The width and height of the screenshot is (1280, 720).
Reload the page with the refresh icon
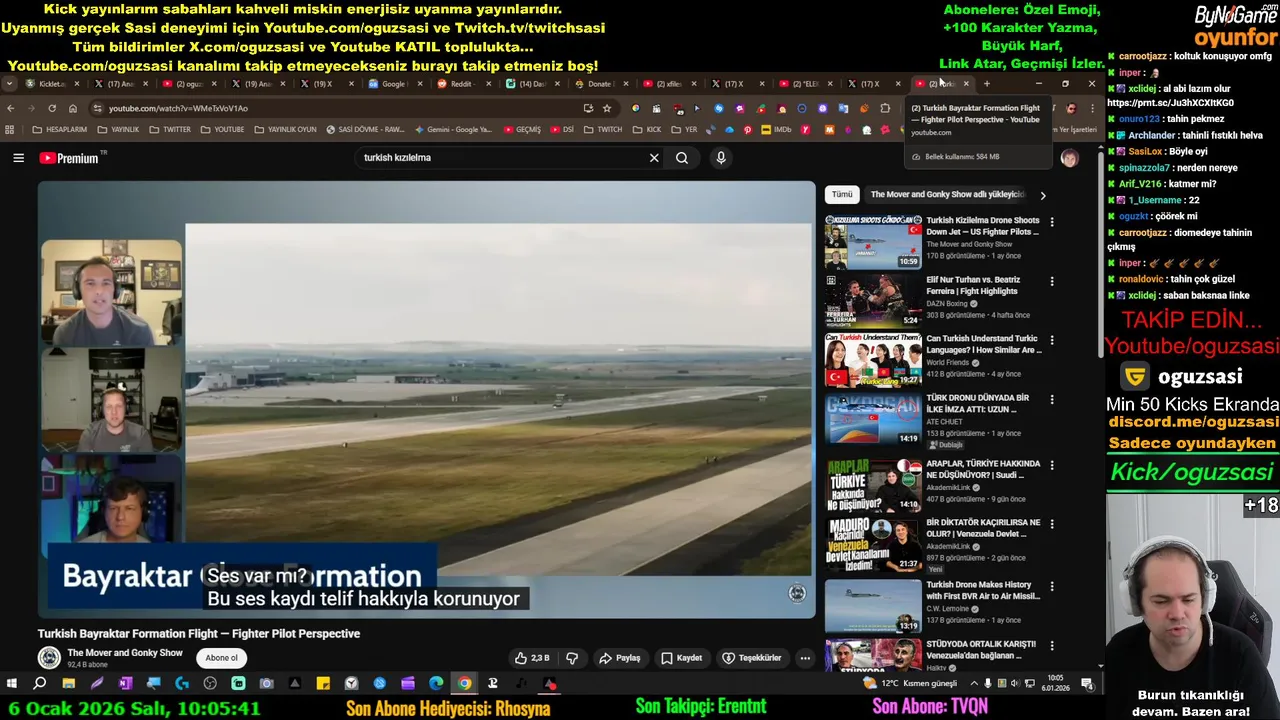[52, 108]
